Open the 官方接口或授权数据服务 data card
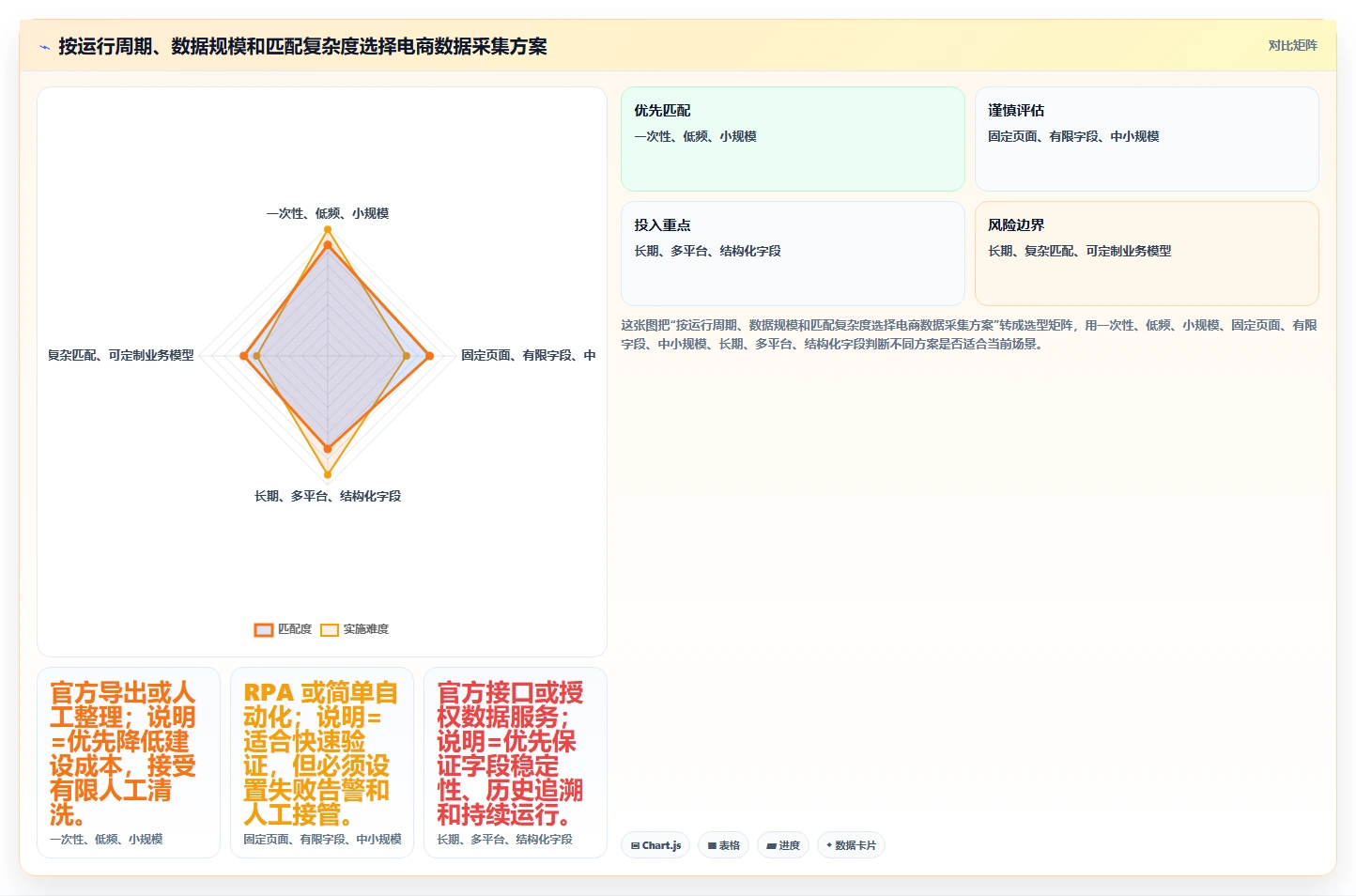Viewport: 1356px width, 896px height. 516,763
